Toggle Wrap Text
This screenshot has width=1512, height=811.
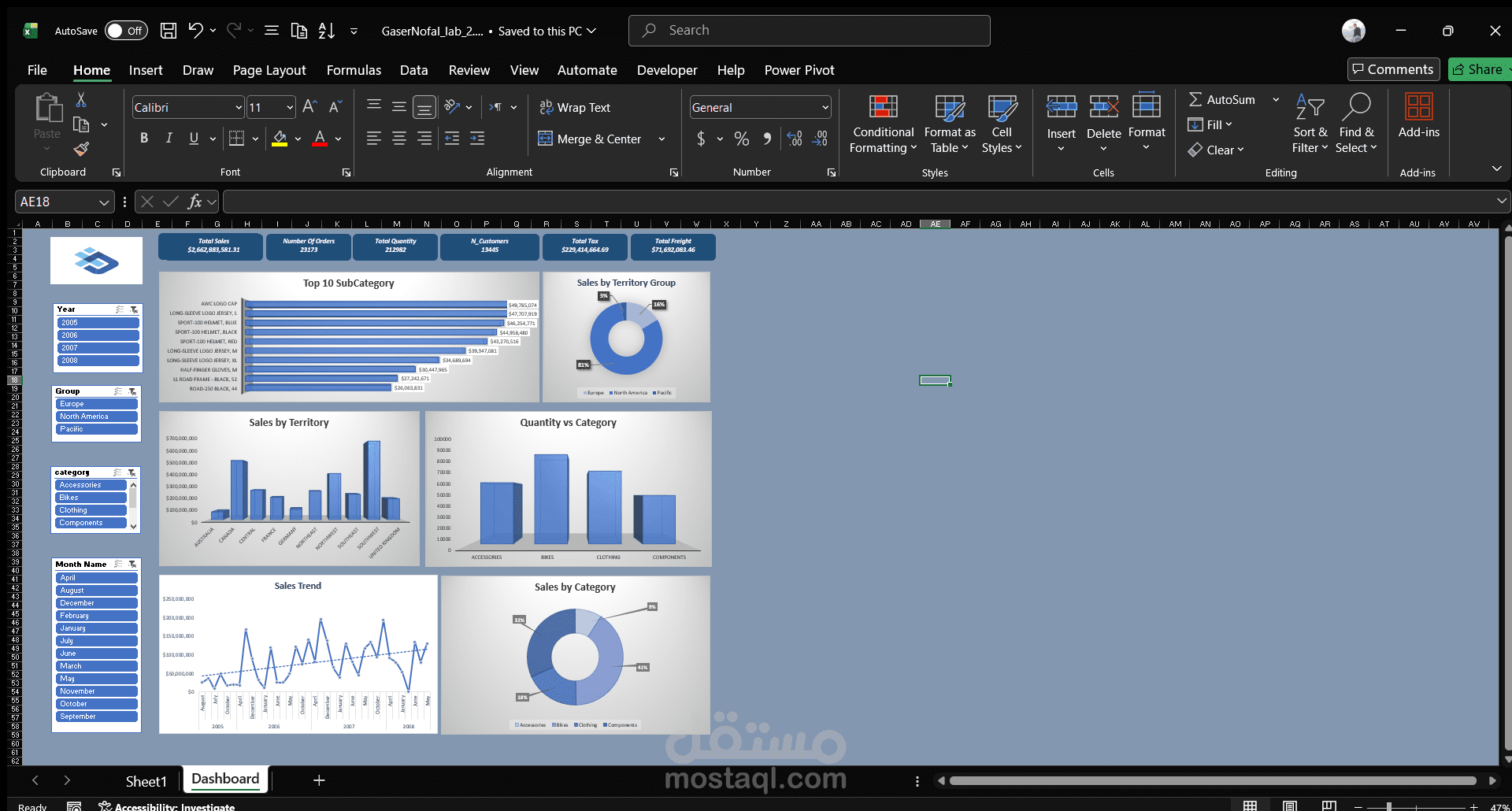click(x=575, y=107)
